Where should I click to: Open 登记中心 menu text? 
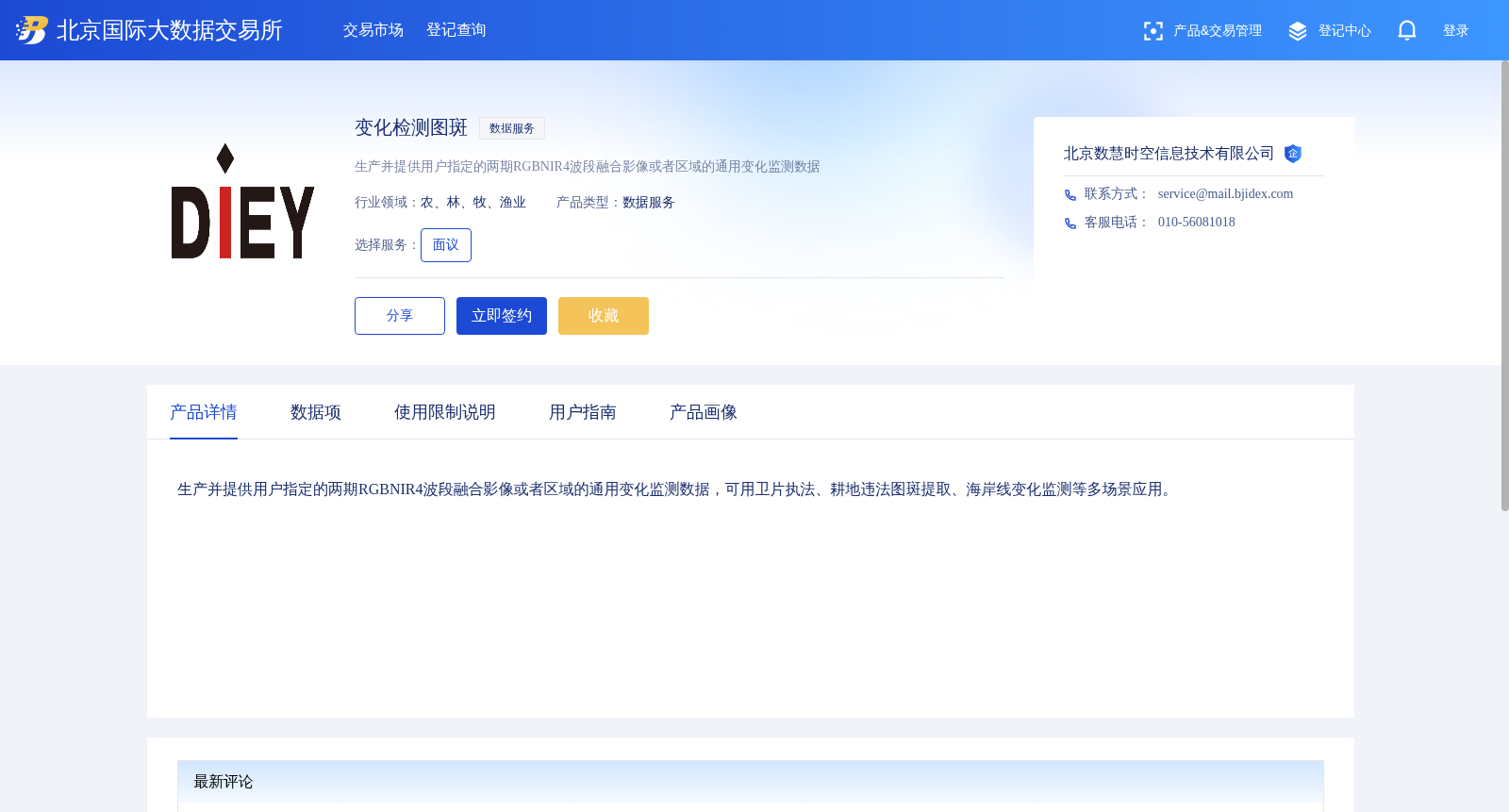[x=1345, y=31]
